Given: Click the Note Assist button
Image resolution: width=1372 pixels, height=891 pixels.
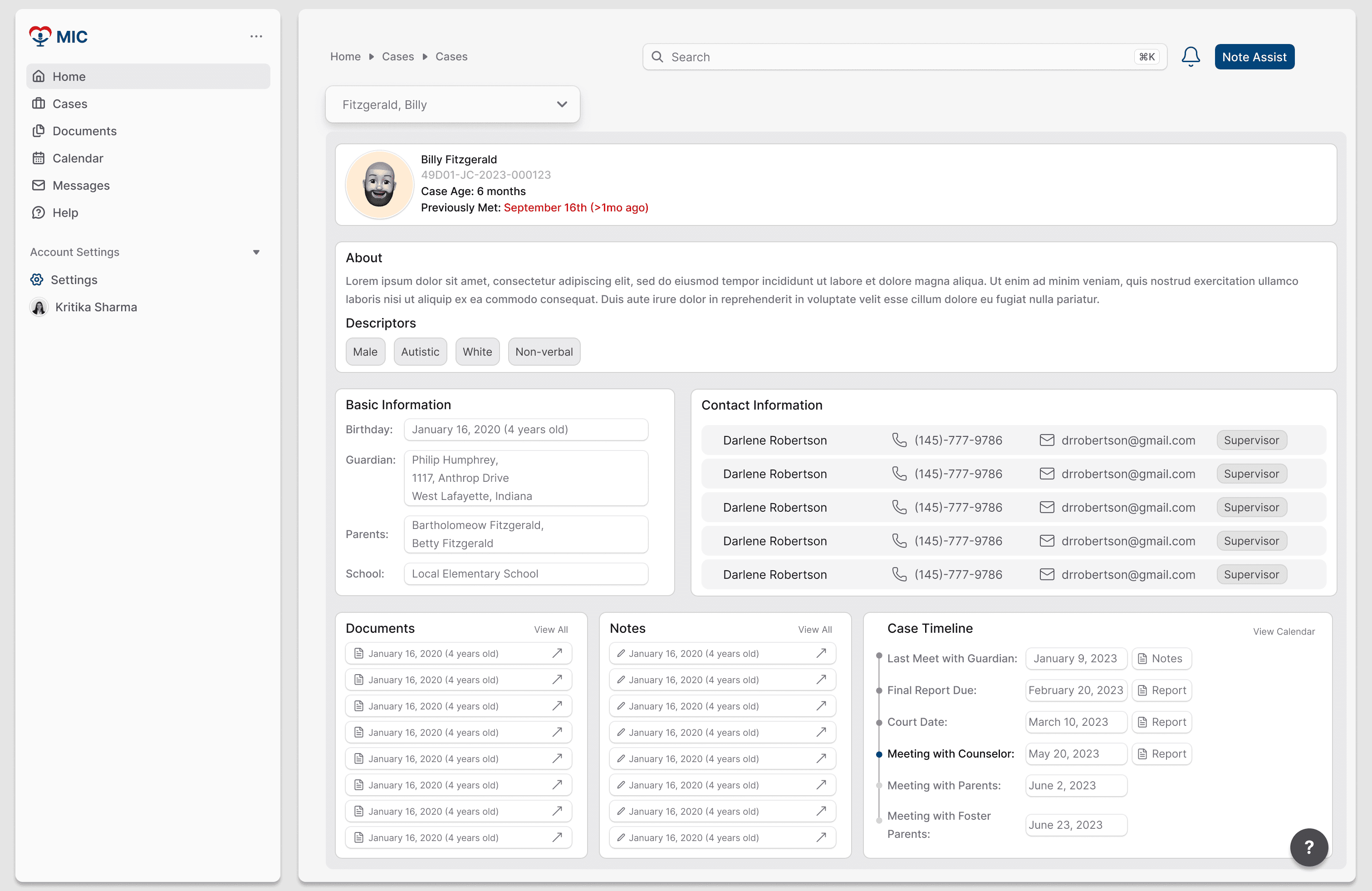Looking at the screenshot, I should (x=1254, y=56).
